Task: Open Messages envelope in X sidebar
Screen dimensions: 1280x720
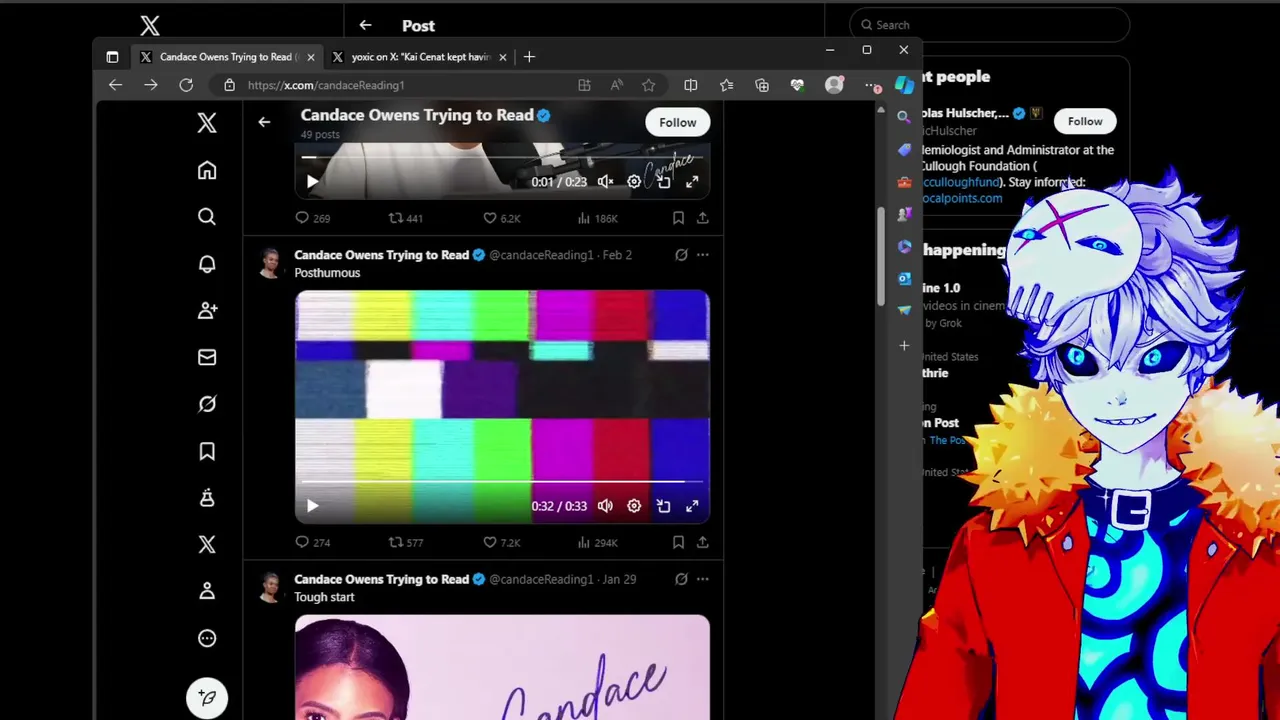Action: tap(207, 357)
